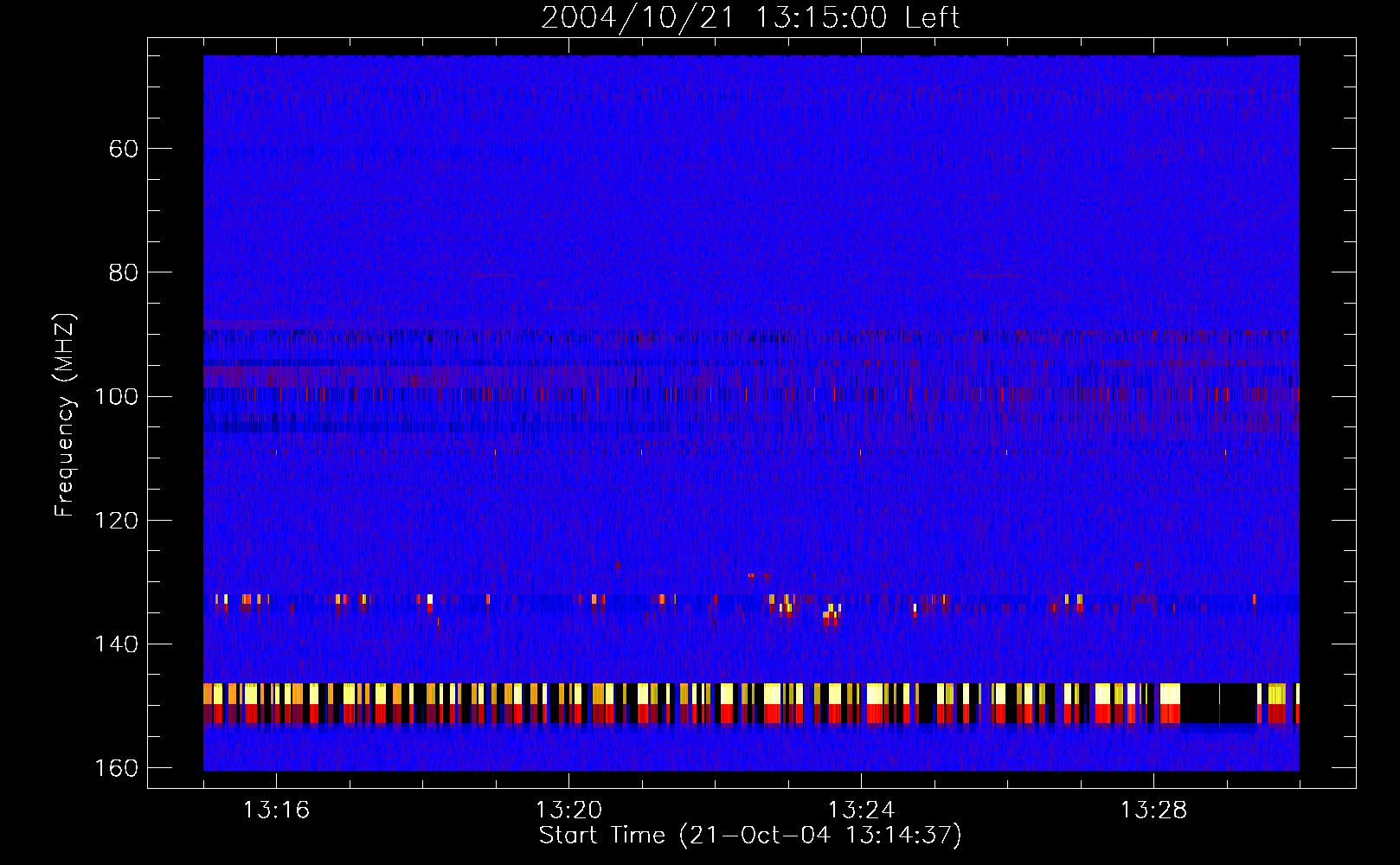Screen dimensions: 1400x865
Task: Click the black data gap in the 150 MHz band
Action: click(x=1218, y=702)
